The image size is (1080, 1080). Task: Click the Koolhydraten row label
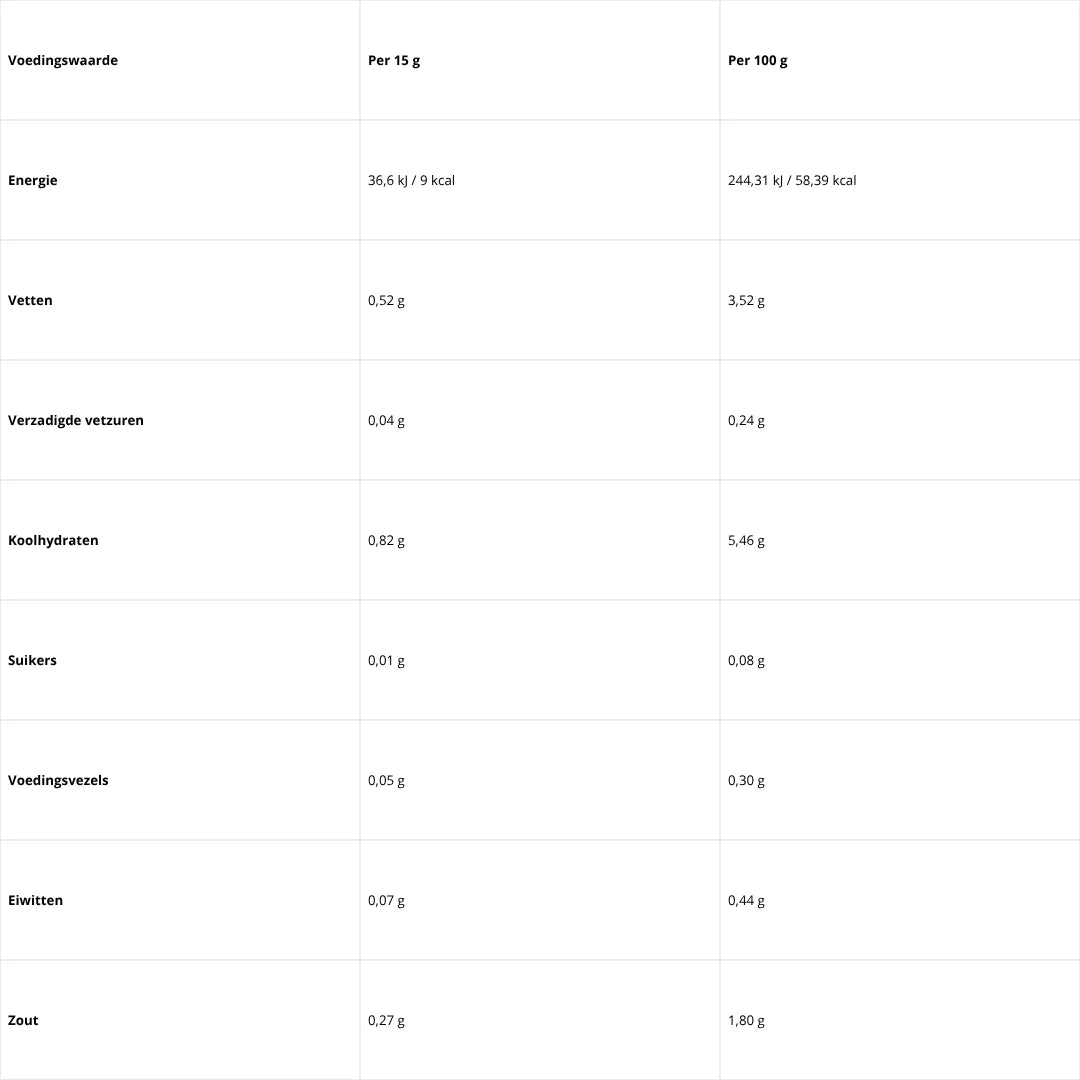[x=53, y=541]
